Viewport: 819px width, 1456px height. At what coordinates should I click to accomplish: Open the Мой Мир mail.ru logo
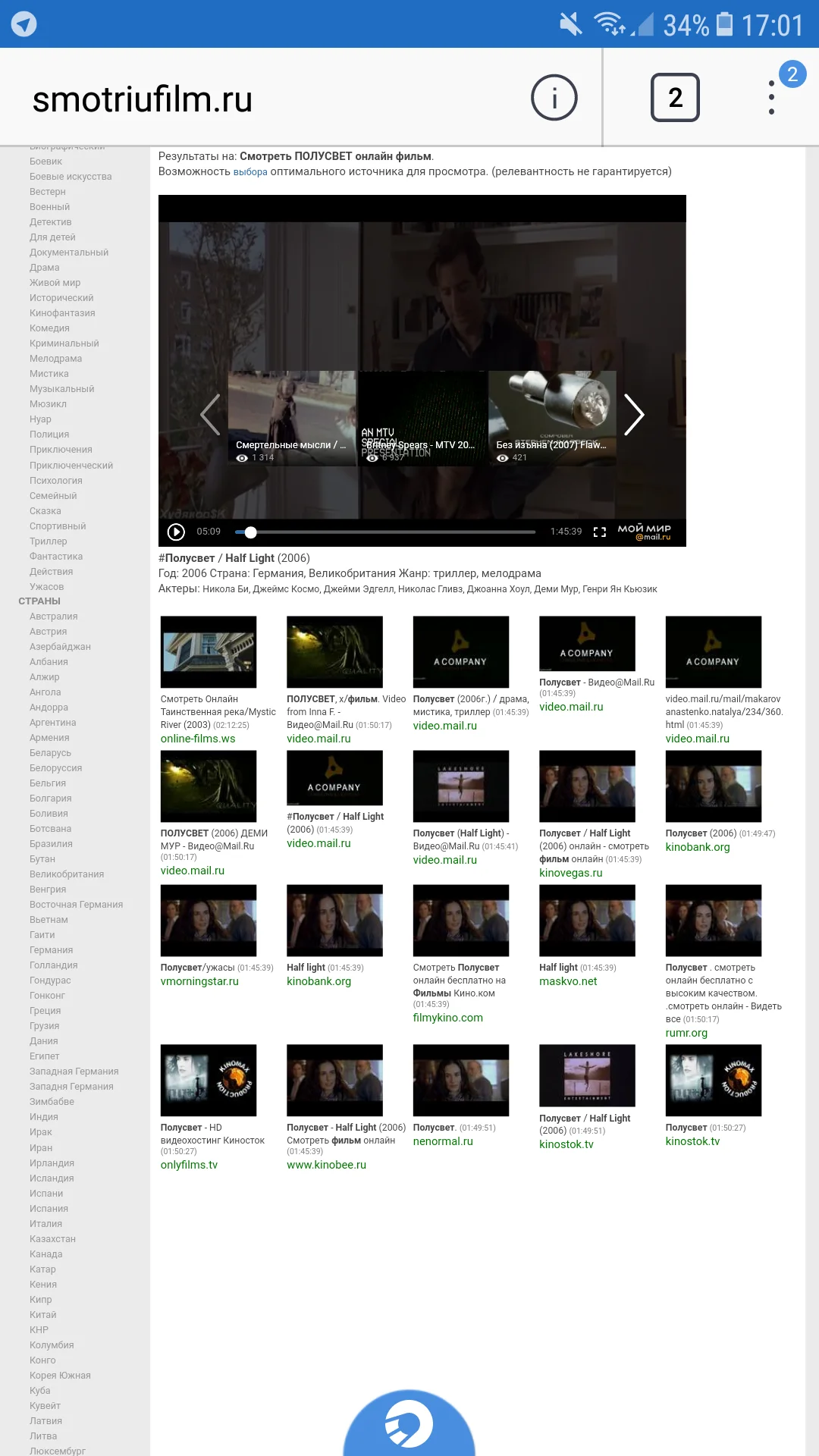click(x=644, y=532)
